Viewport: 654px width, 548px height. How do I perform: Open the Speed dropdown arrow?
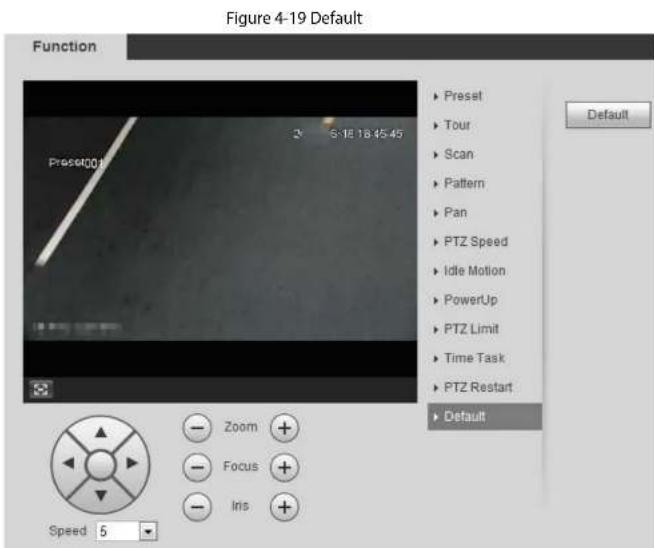[148, 531]
